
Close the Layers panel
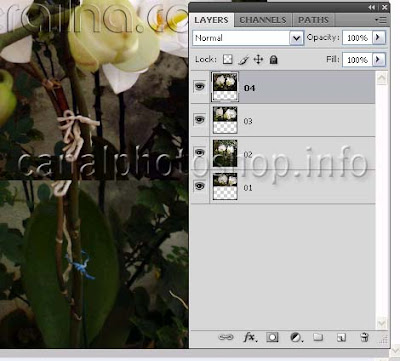[385, 7]
